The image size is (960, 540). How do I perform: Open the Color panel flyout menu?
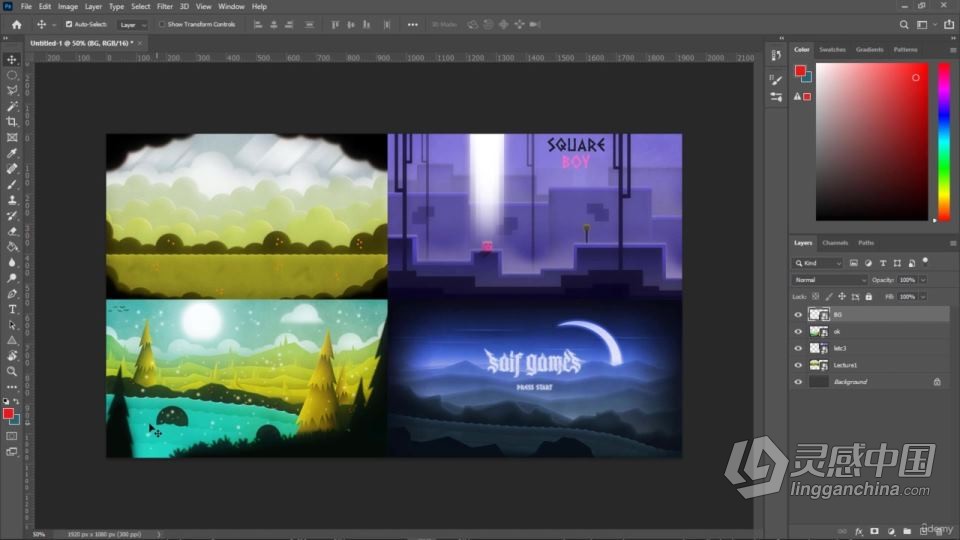953,50
